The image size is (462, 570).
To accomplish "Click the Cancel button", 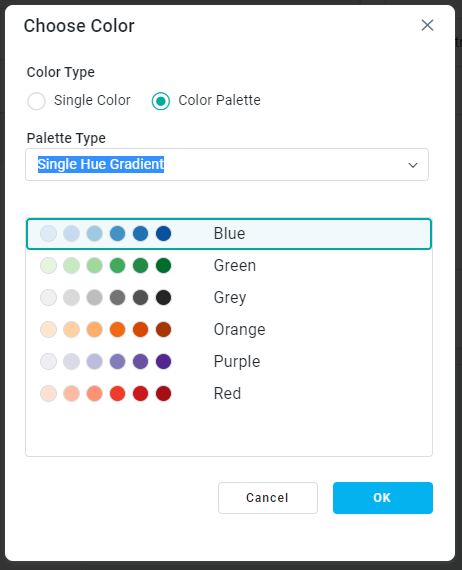I will pos(268,498).
